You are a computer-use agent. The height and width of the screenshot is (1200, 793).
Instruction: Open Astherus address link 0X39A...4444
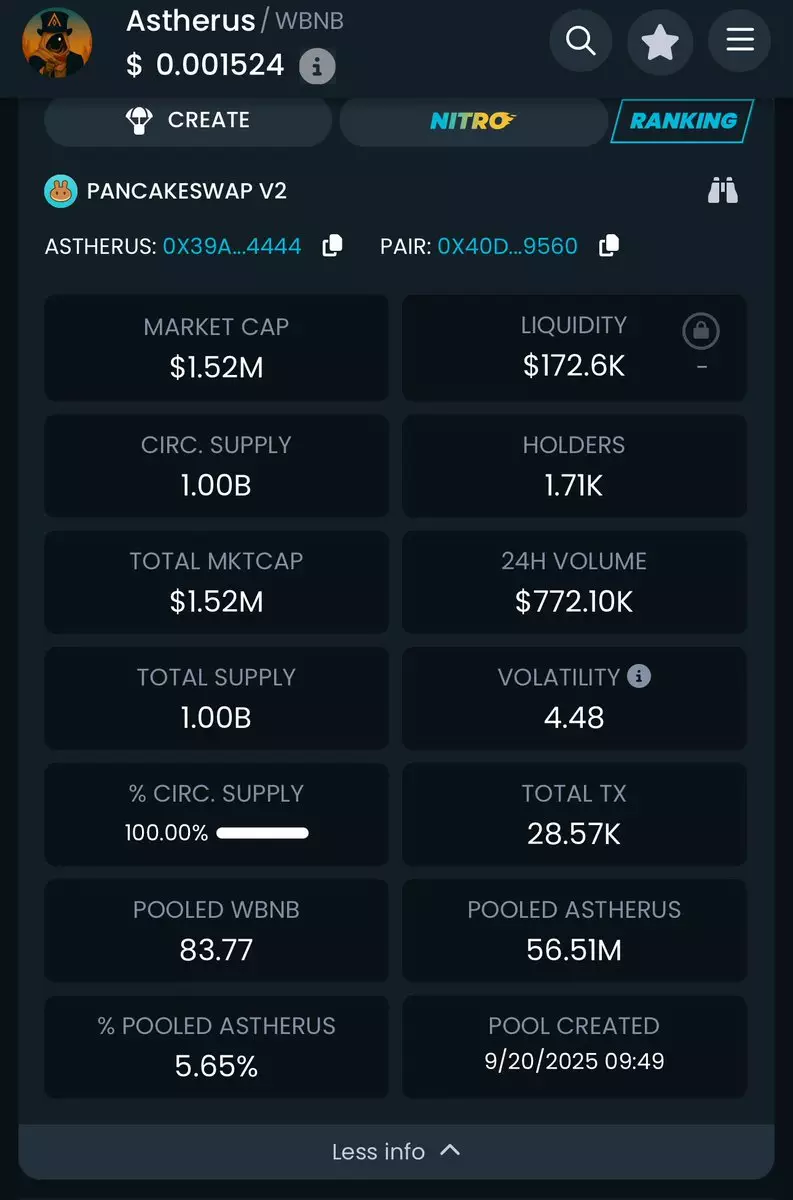click(x=232, y=246)
